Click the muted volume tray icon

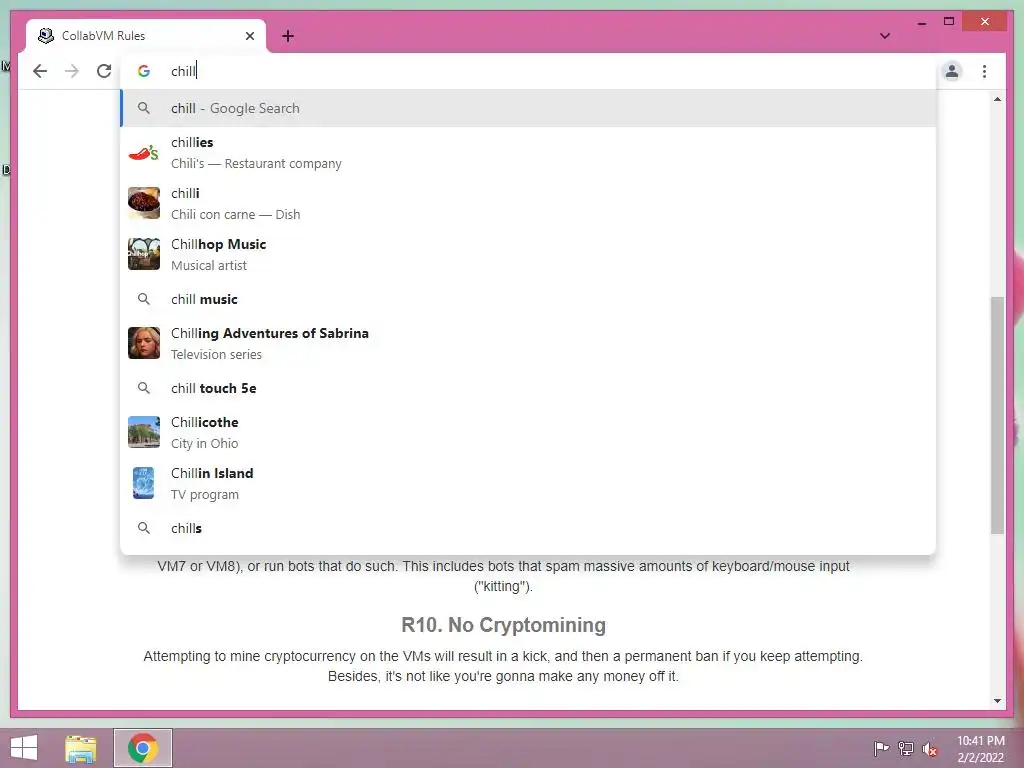coord(930,749)
